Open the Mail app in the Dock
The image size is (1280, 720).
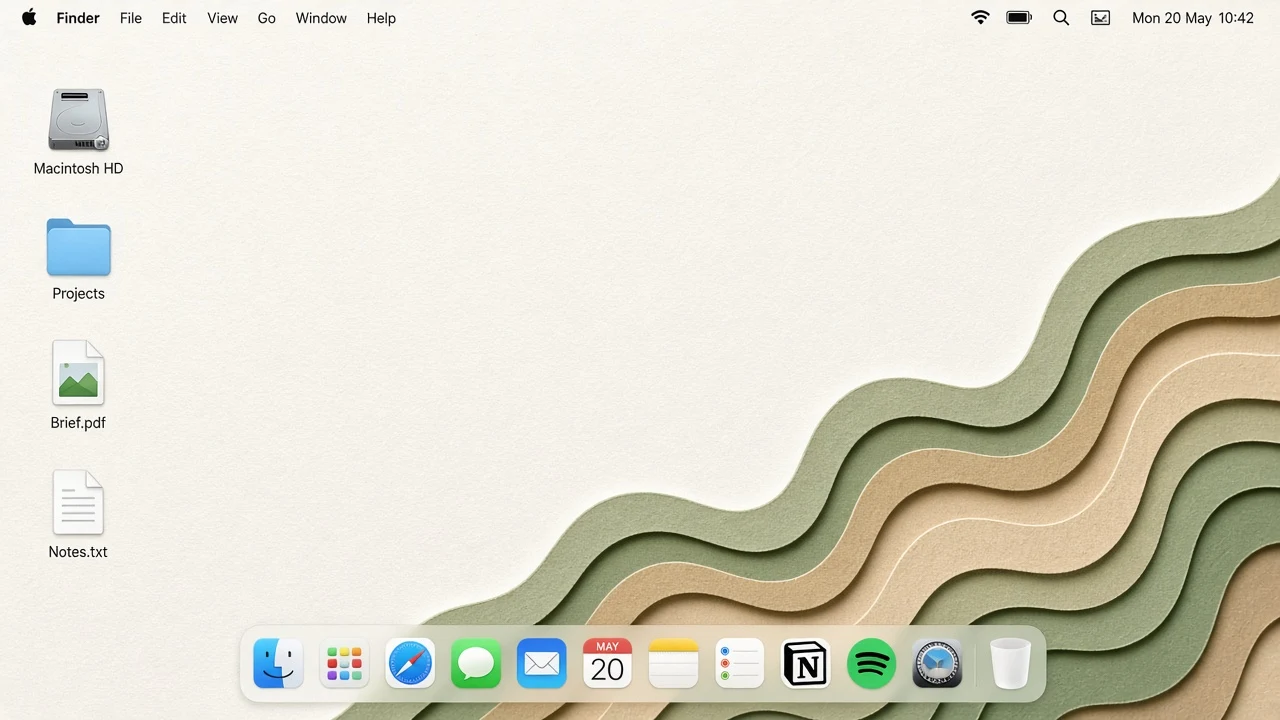[542, 663]
